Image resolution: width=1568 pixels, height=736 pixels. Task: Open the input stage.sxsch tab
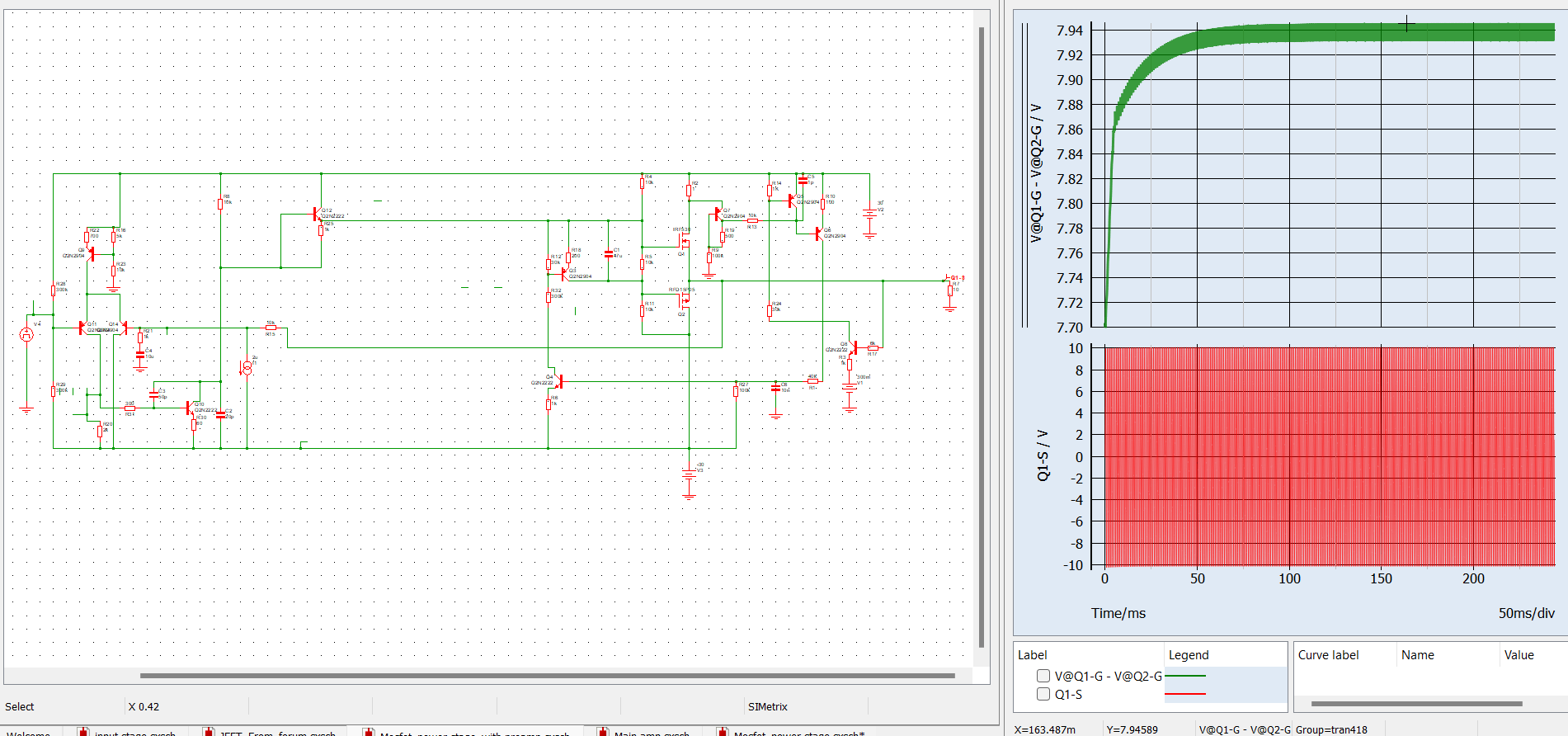coord(126,732)
